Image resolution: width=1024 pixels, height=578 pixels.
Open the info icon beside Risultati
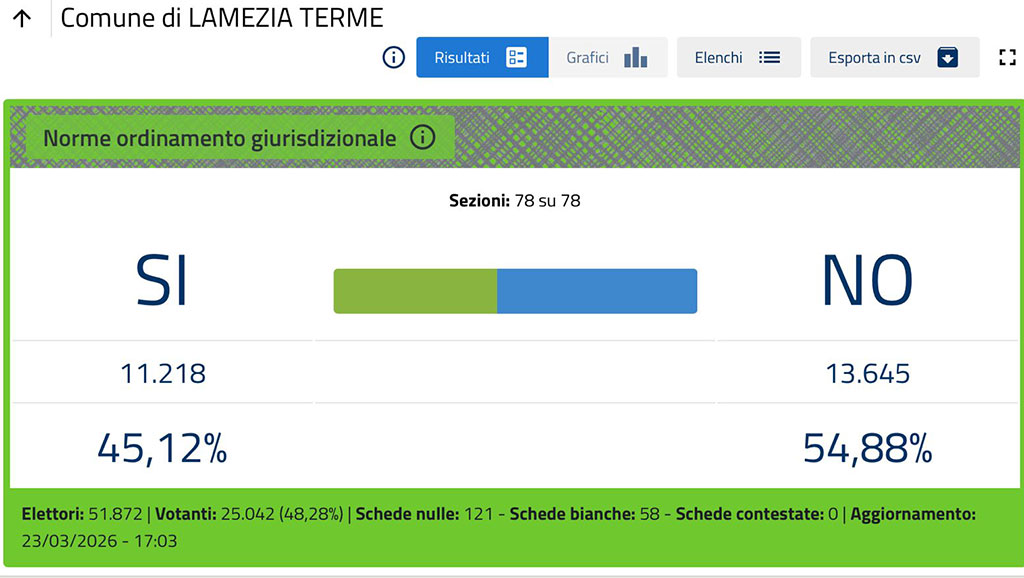[x=394, y=57]
